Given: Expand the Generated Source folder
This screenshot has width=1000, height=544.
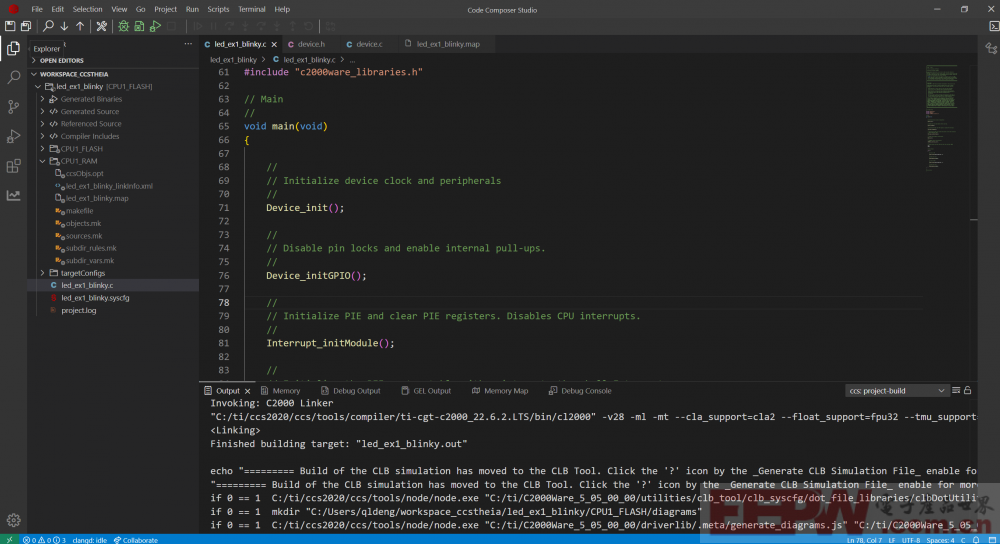Looking at the screenshot, I should click(x=43, y=111).
